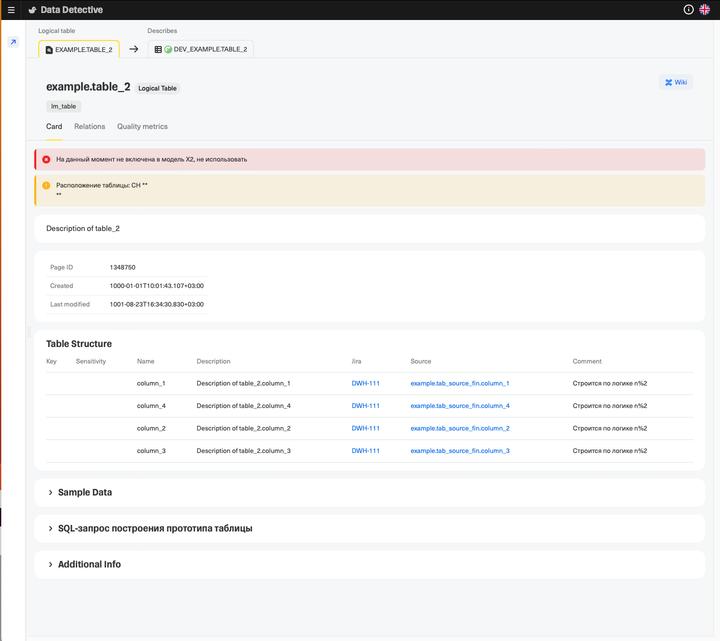
Task: Click Description of table_2.column_3 cell
Action: (x=243, y=451)
